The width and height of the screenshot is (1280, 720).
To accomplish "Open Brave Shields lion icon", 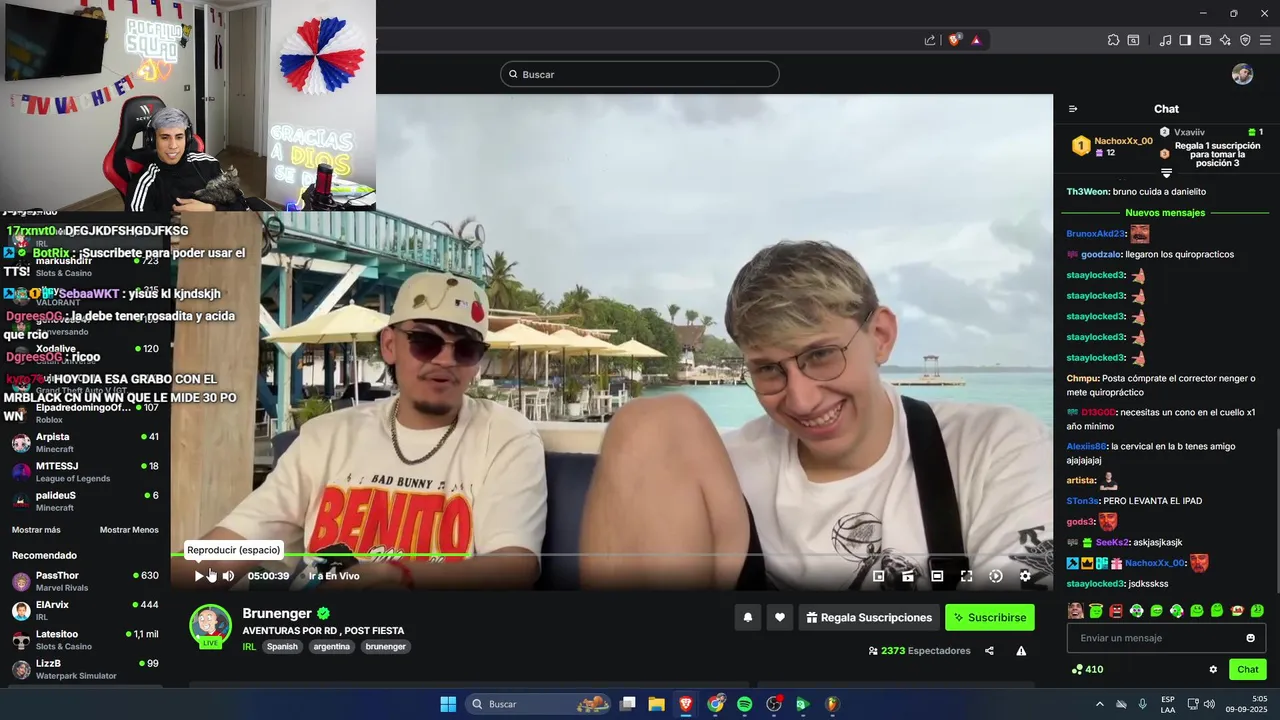I will 955,40.
